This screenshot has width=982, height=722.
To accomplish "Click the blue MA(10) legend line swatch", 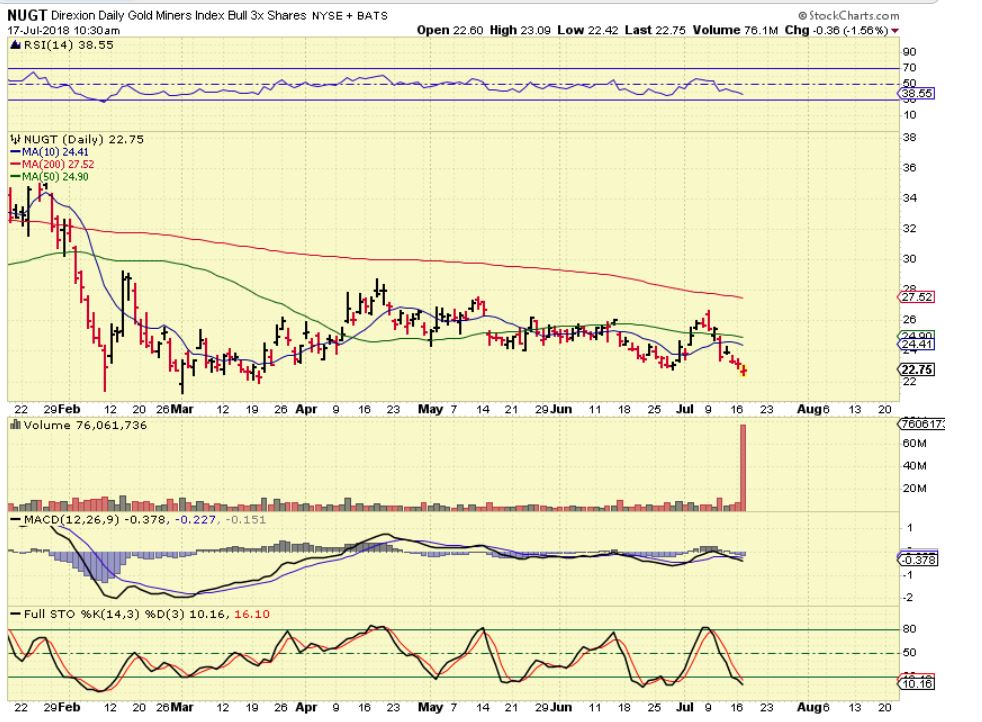I will 15,152.
